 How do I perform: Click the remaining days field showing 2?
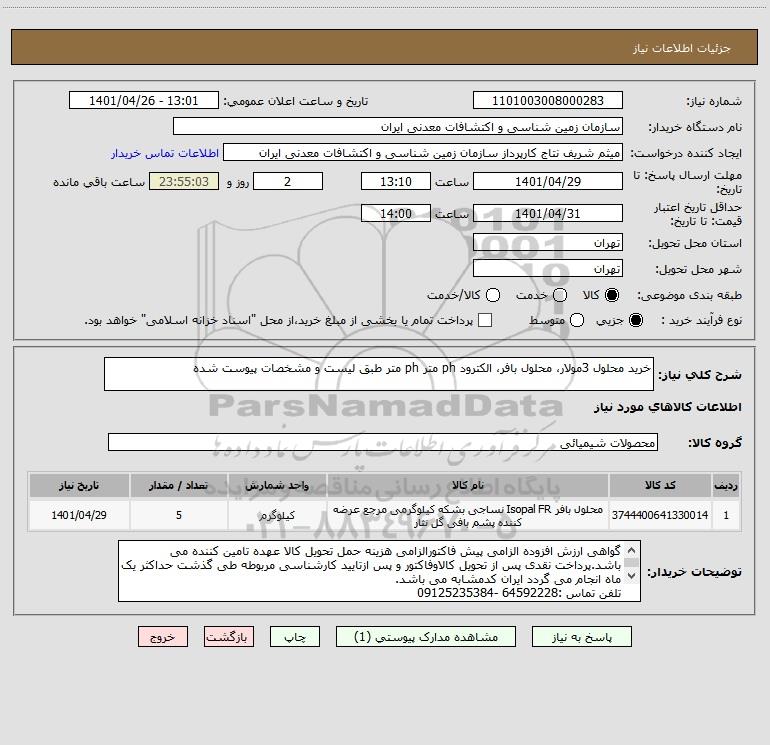[x=288, y=181]
